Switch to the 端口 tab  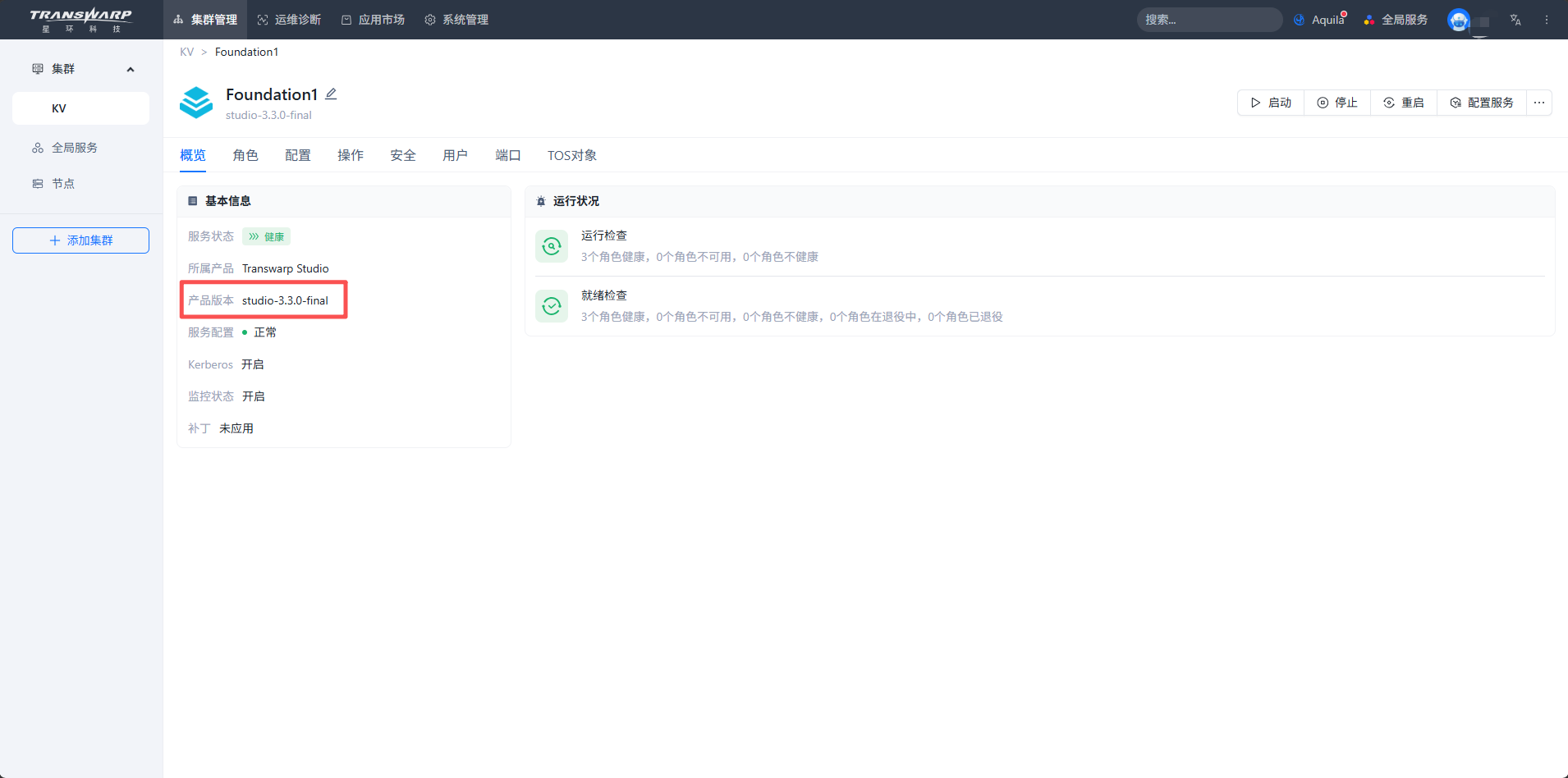click(508, 155)
